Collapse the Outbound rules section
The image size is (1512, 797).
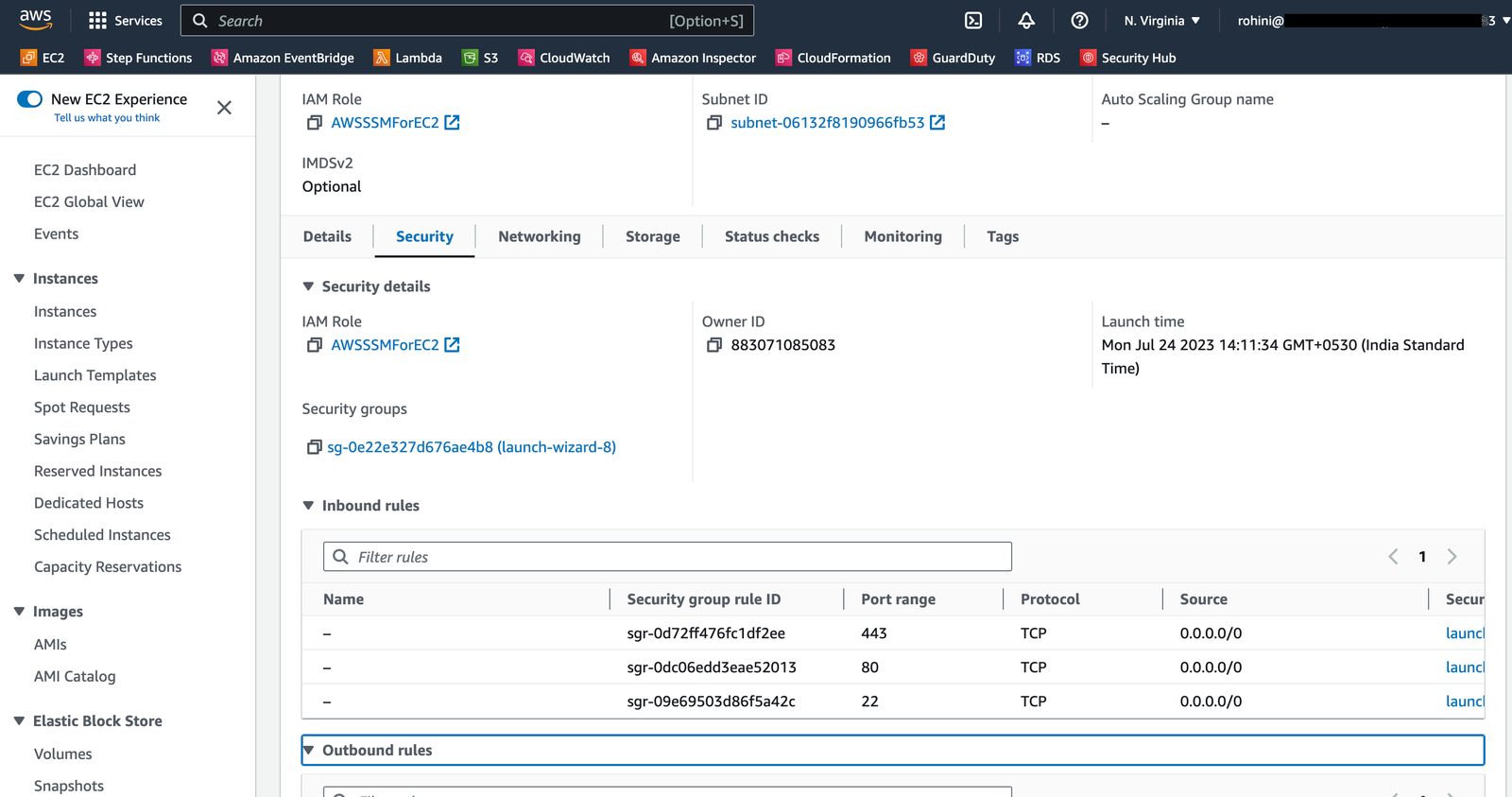point(308,751)
